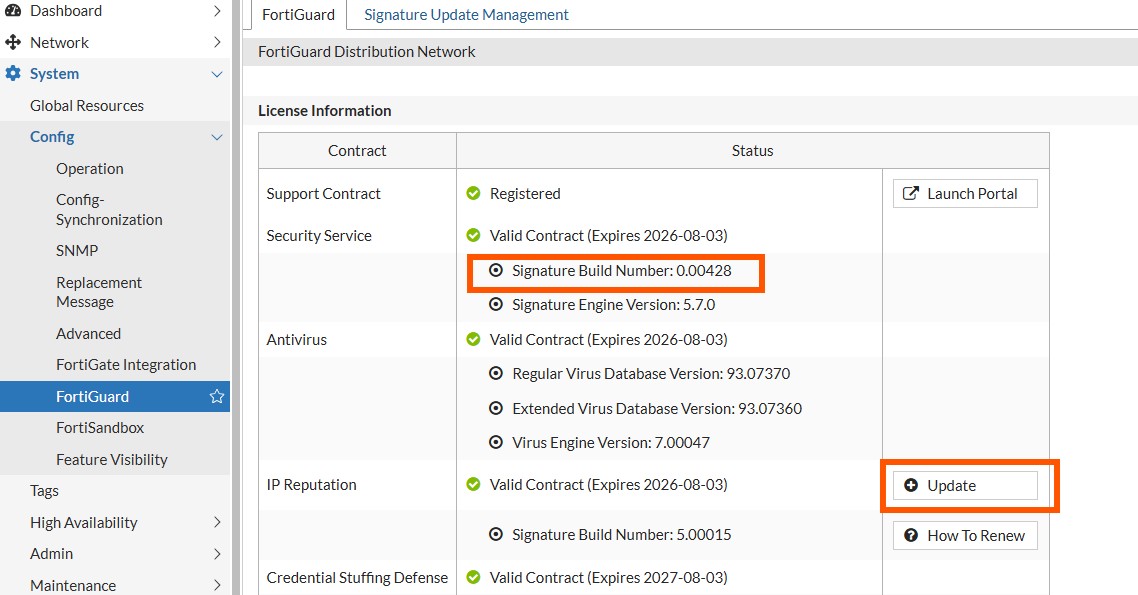Click Signature Engine Version: 5.7.0 text
Viewport: 1138px width, 595px height.
click(x=613, y=305)
